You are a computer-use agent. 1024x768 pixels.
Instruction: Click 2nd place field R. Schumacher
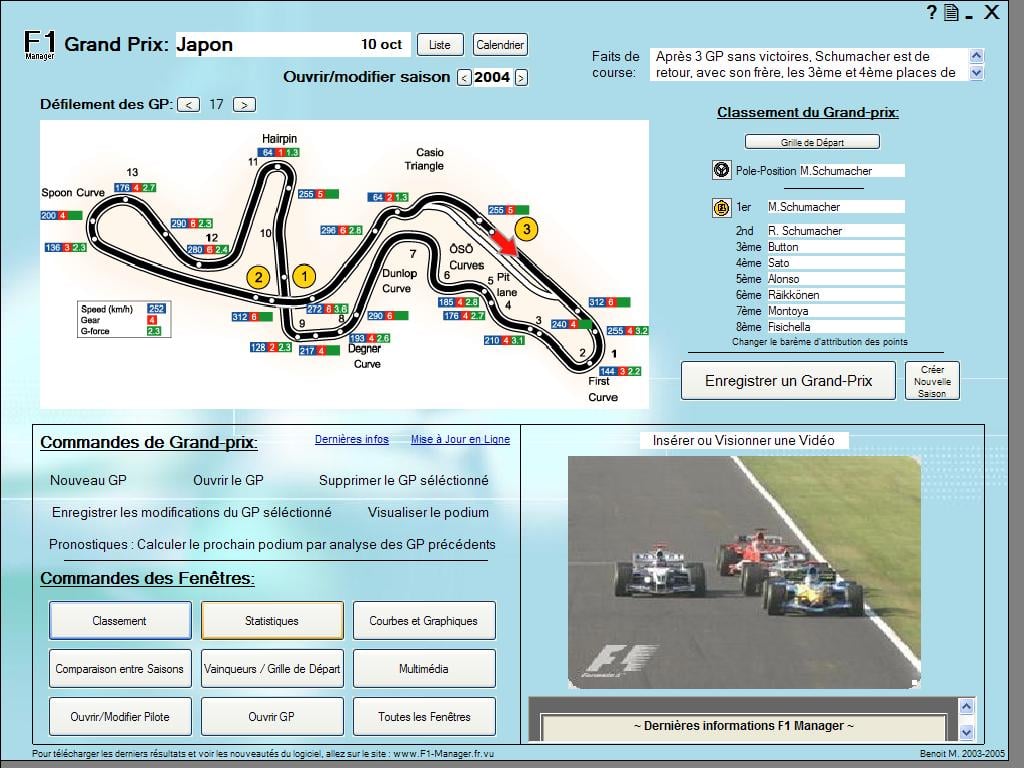pyautogui.click(x=835, y=231)
